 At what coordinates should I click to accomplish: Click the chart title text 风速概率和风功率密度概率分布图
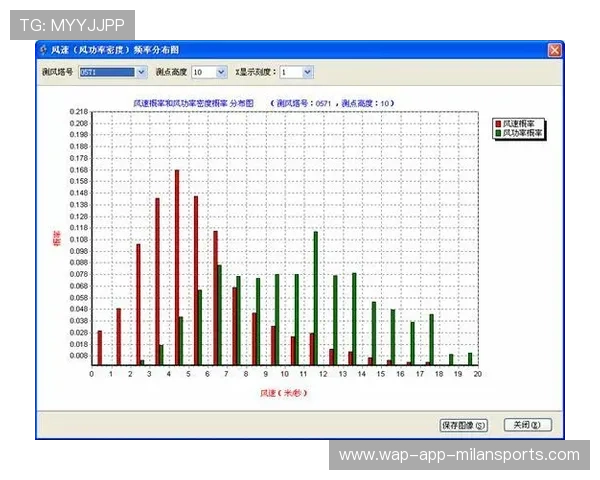[193, 103]
